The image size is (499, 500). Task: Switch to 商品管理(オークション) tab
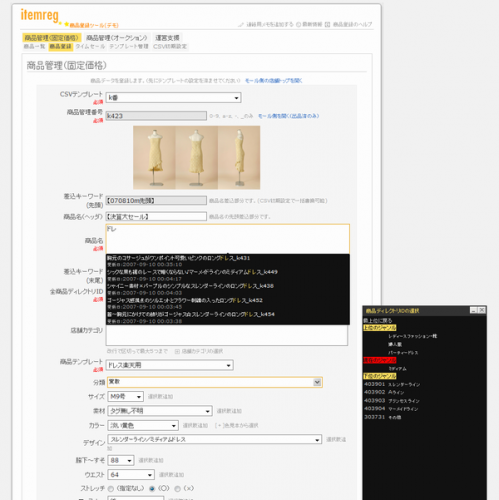coord(117,38)
